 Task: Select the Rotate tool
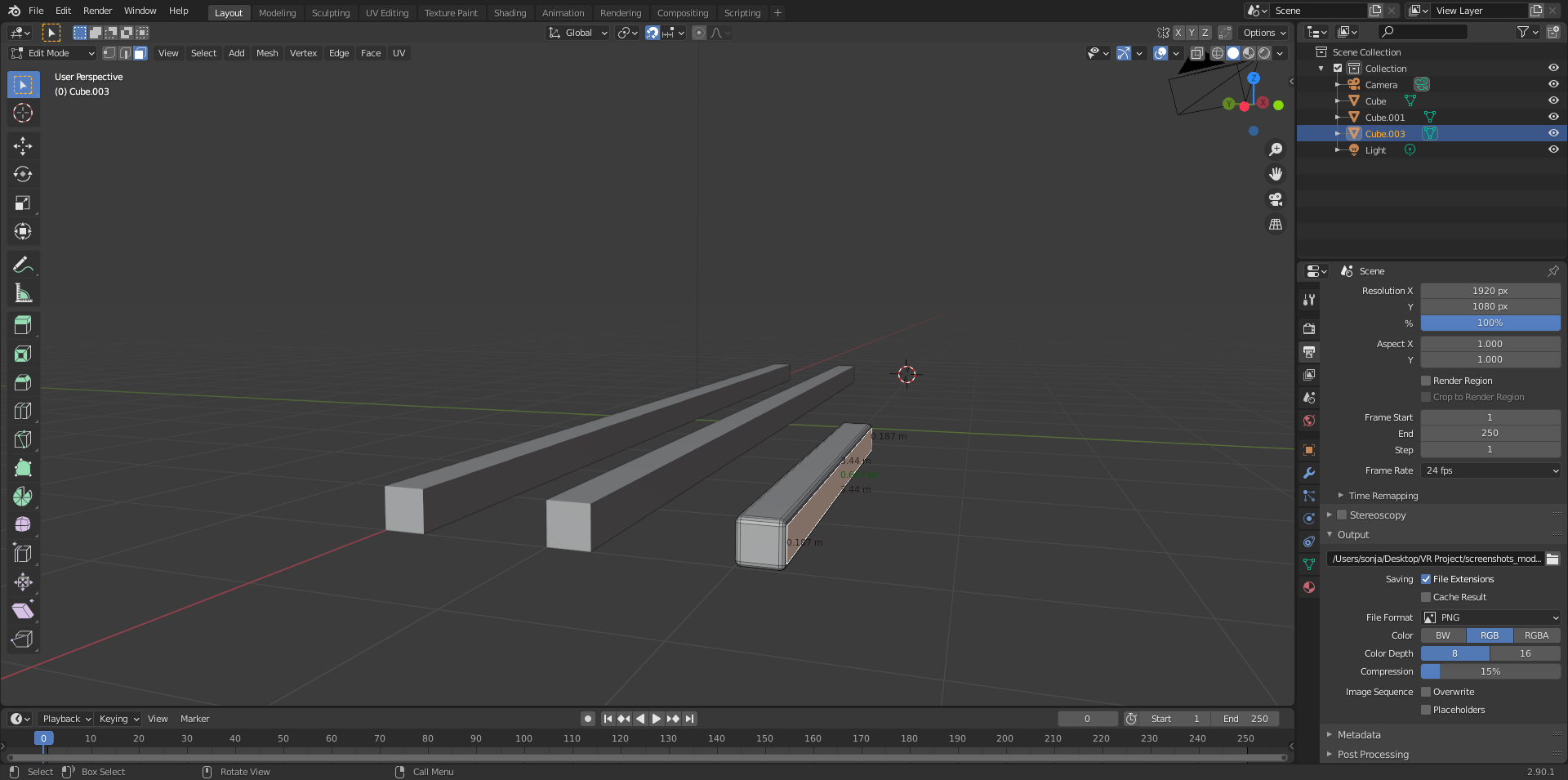[x=23, y=175]
